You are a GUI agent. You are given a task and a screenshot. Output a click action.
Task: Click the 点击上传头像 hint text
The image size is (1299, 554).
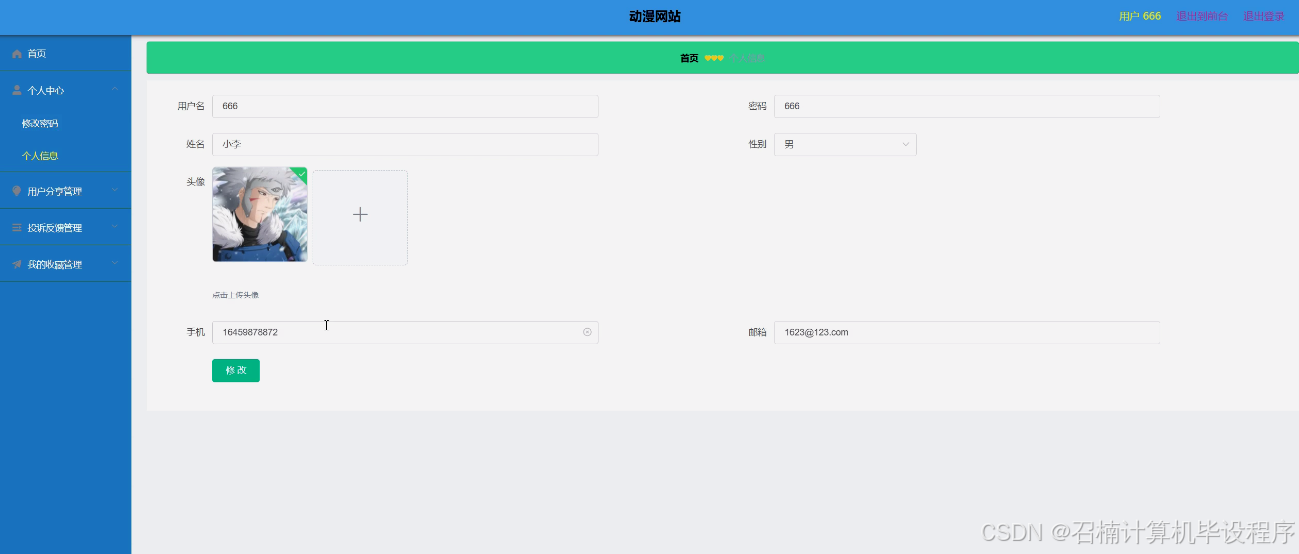tap(235, 295)
